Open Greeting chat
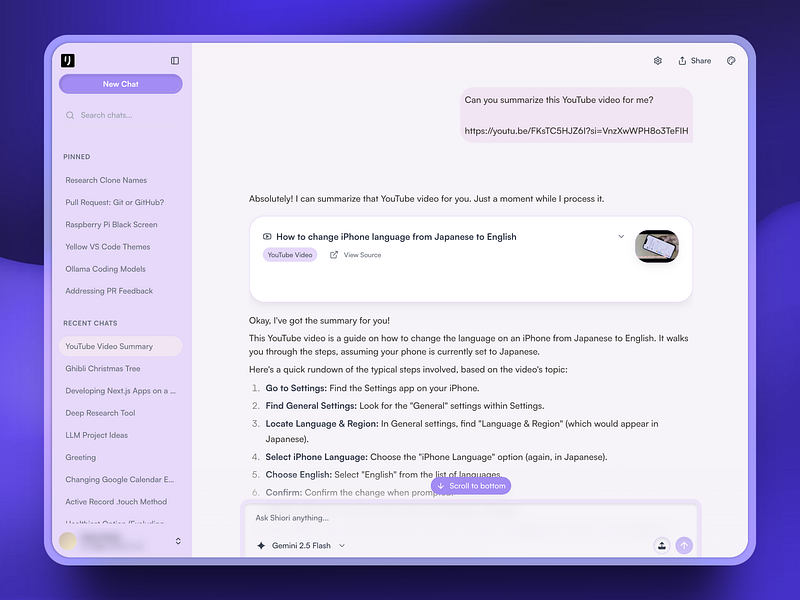This screenshot has width=800, height=600. tap(81, 457)
